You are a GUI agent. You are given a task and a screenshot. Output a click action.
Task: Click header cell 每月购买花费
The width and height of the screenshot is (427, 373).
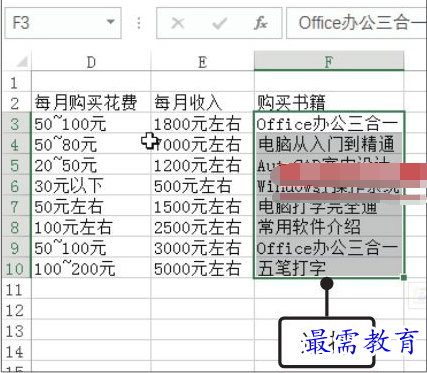(91, 102)
